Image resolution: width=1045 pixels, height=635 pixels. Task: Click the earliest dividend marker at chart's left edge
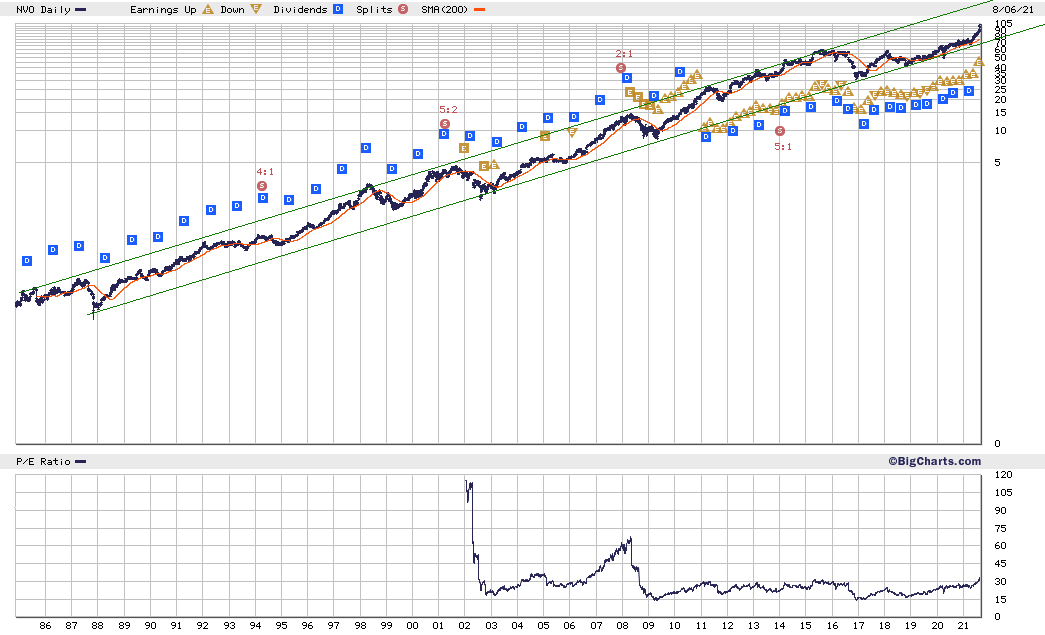click(x=27, y=261)
